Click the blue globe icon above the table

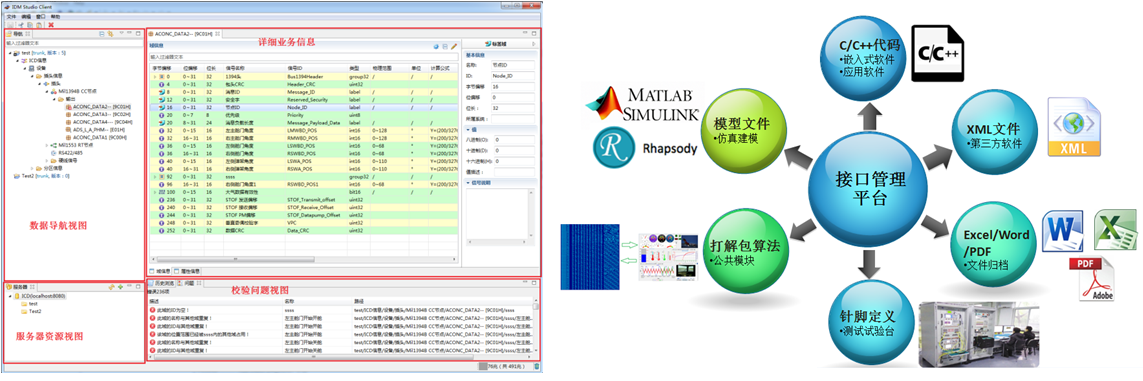tap(436, 46)
